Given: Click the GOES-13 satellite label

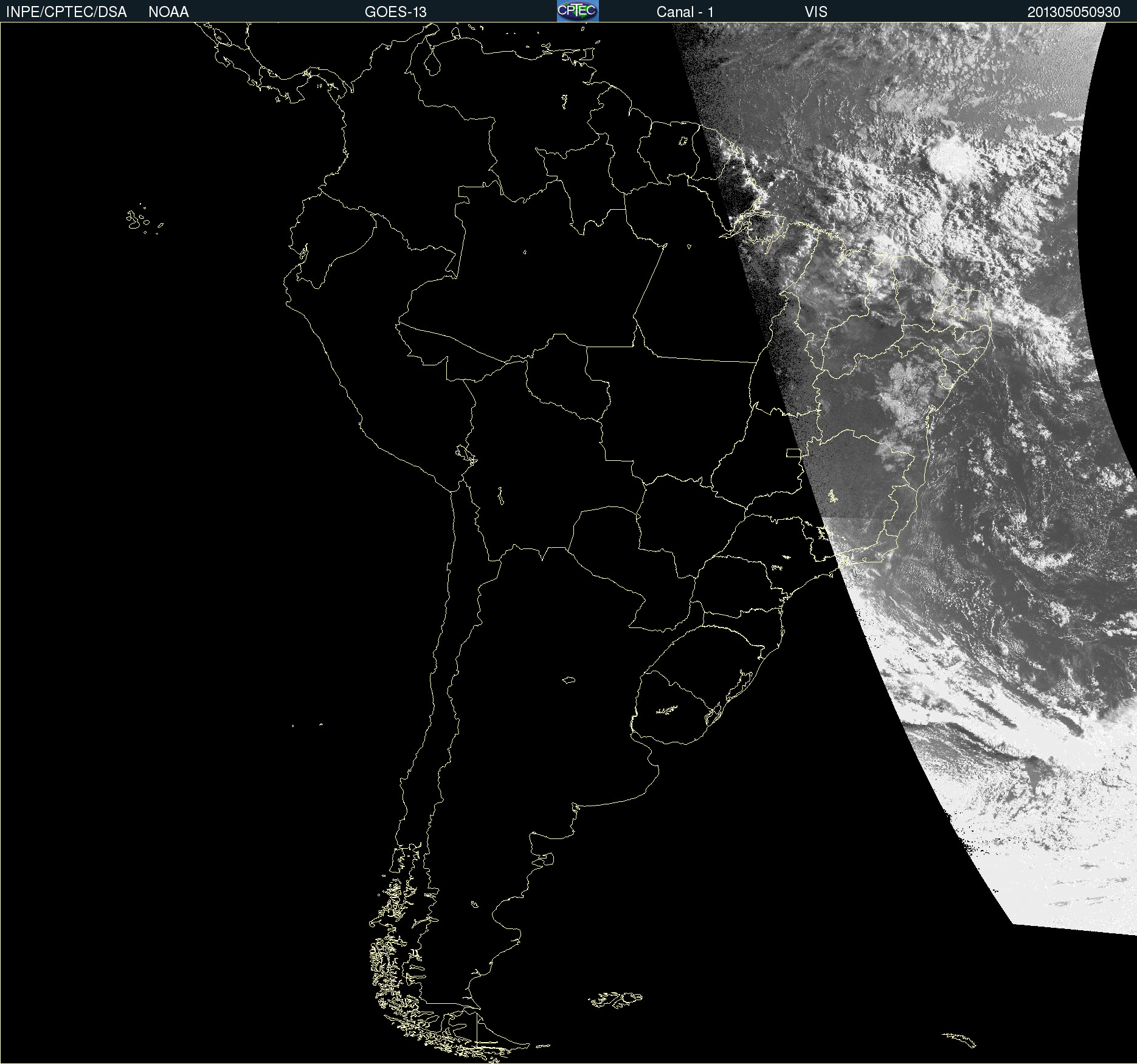Looking at the screenshot, I should tap(396, 12).
